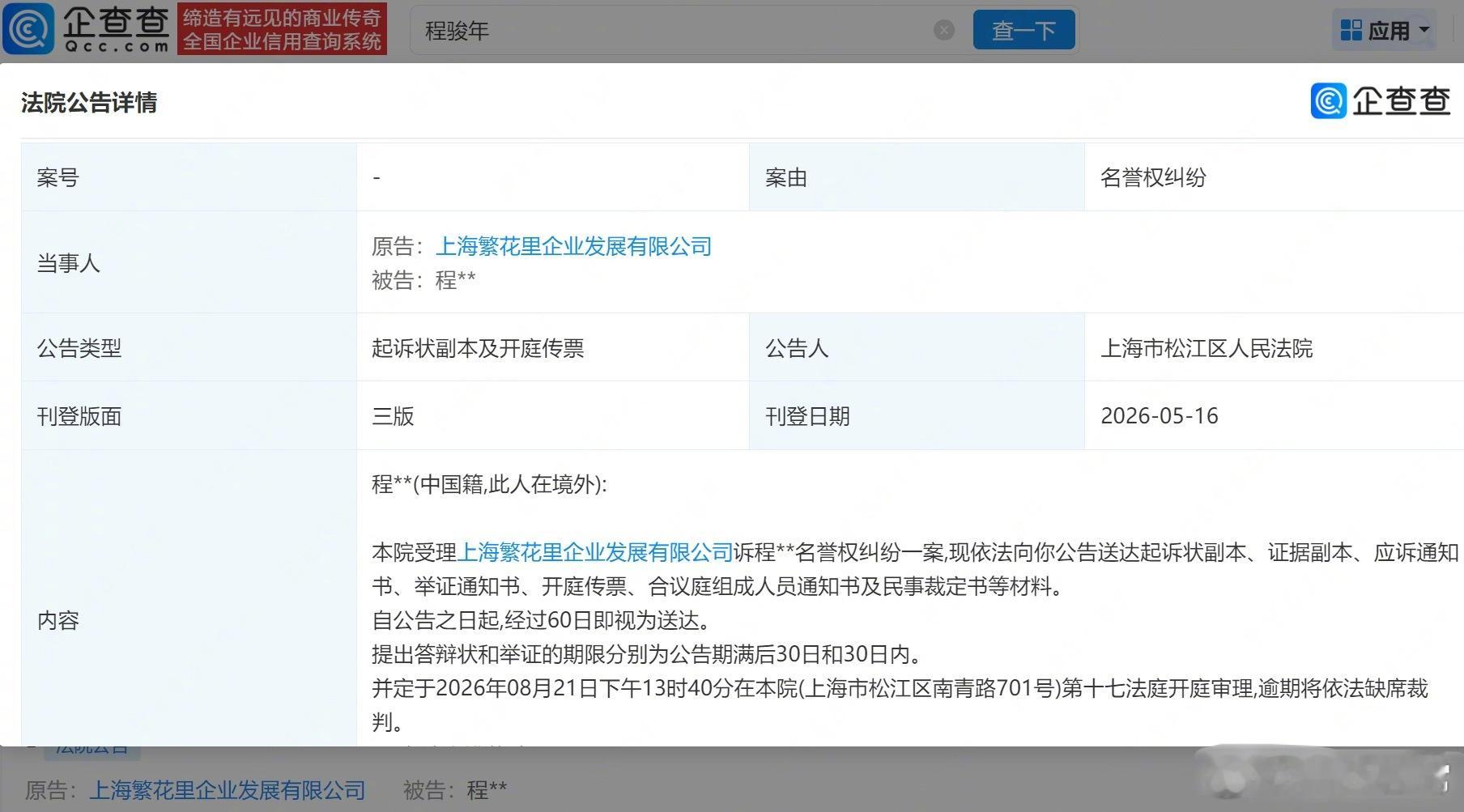
Task: Click the red slogan banner beside the logo
Action: (x=282, y=29)
